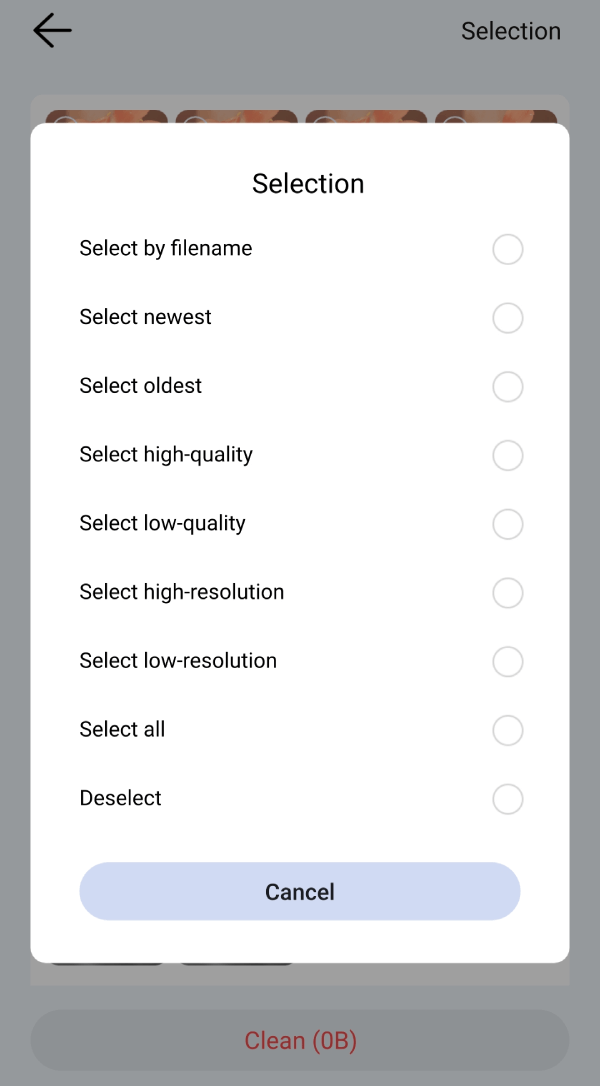The image size is (600, 1086).
Task: Activate the Deselect option
Action: 507,799
